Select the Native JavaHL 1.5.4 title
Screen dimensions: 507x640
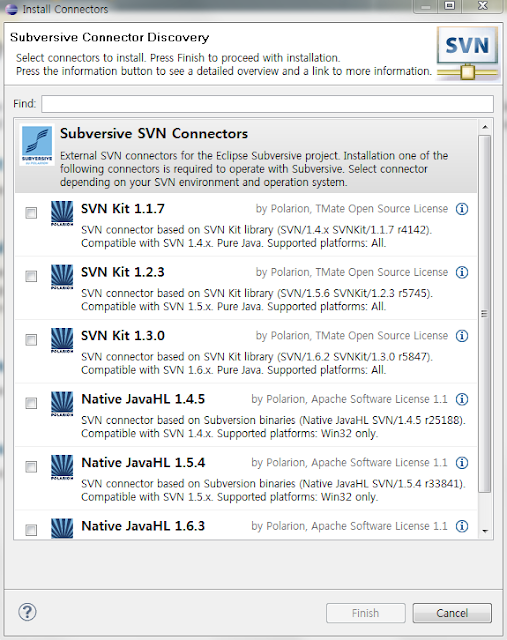click(143, 463)
